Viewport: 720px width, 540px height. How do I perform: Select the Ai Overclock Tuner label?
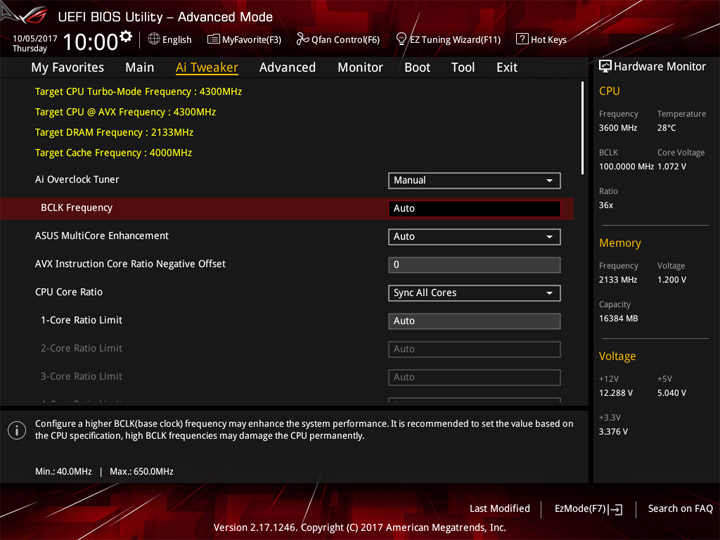click(77, 180)
